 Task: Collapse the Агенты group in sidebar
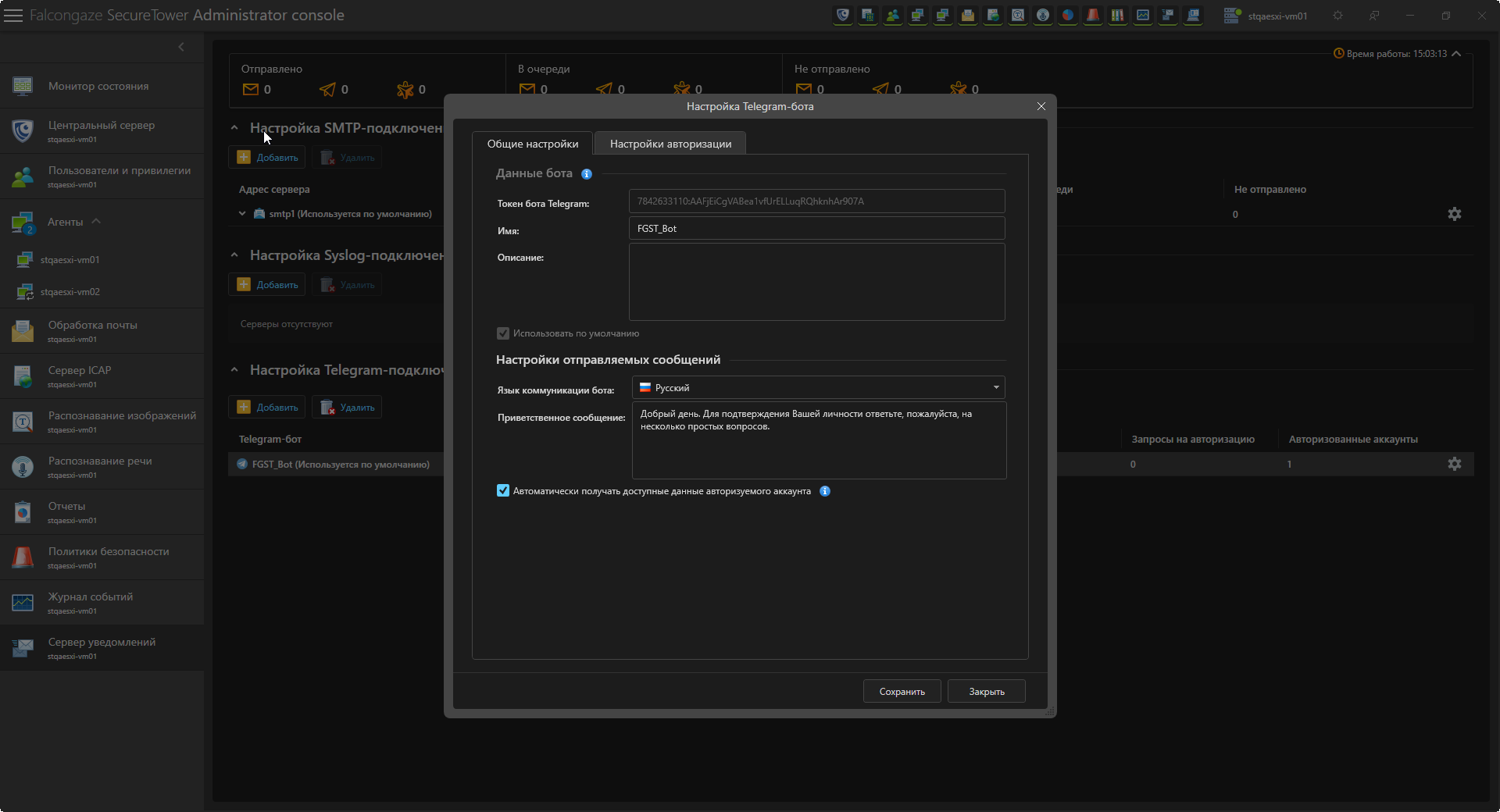[96, 221]
